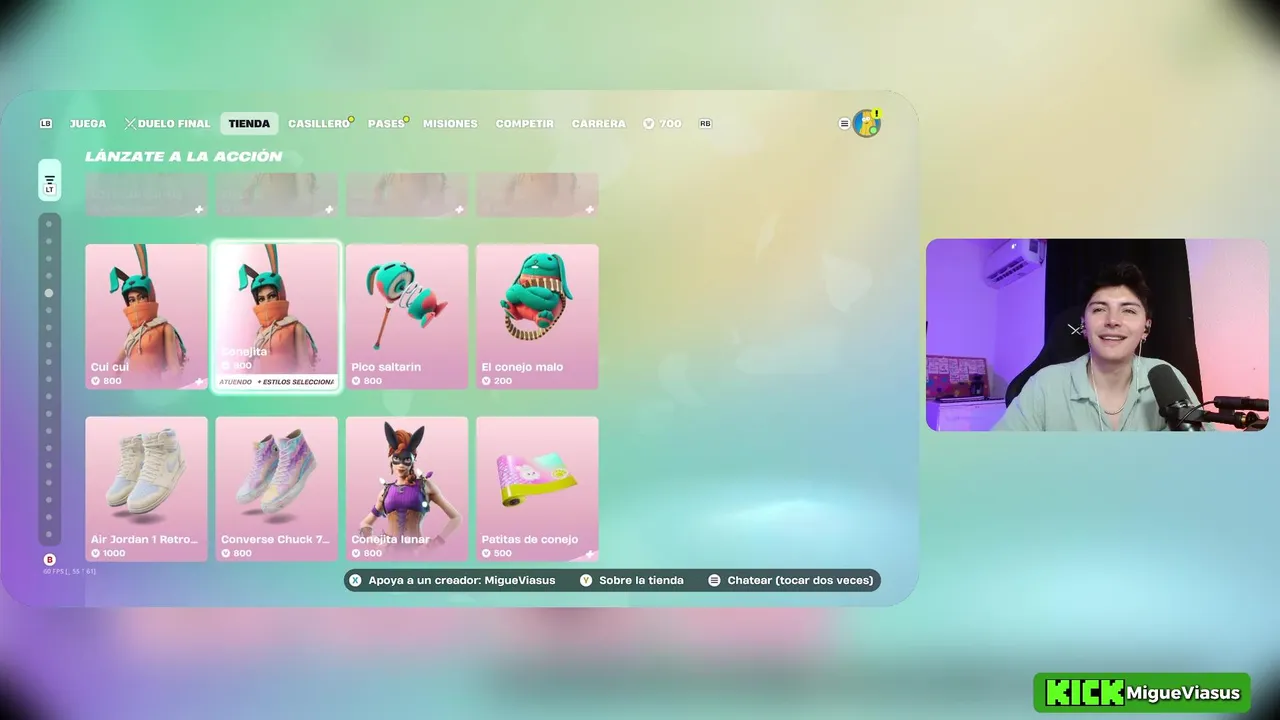Click the streamer webcam overlay

[x=1097, y=335]
